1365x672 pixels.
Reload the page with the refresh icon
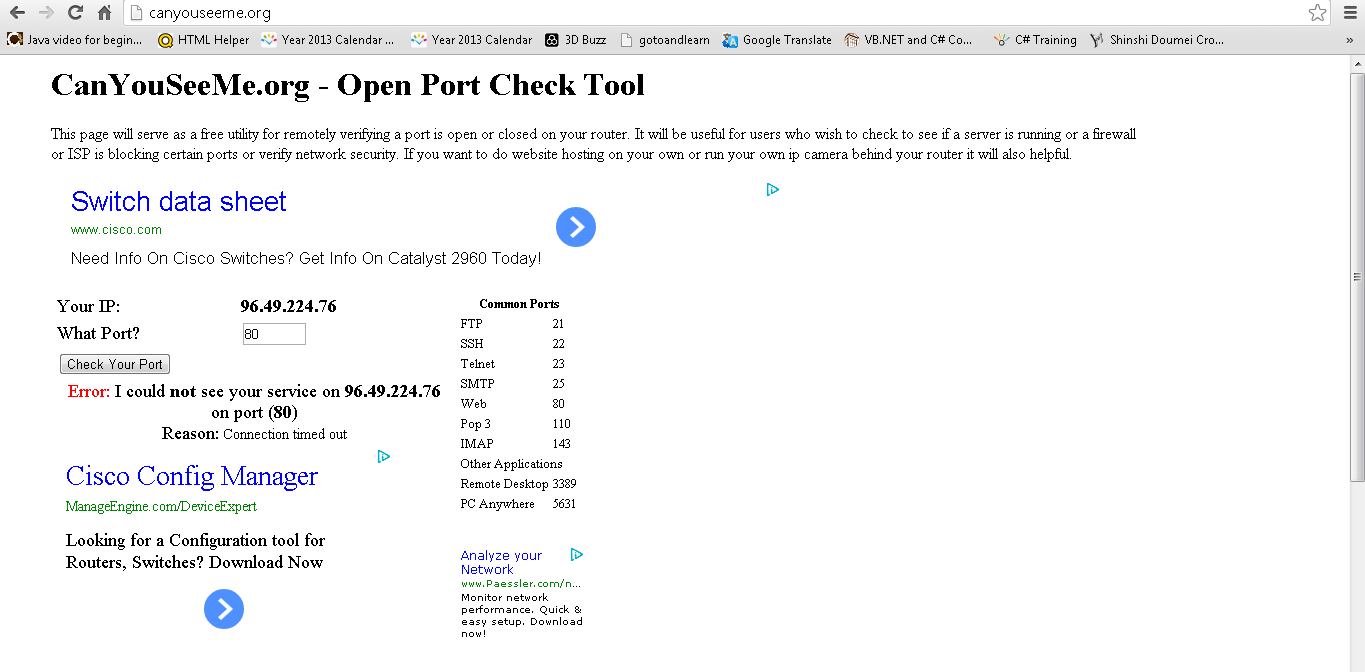coord(75,13)
